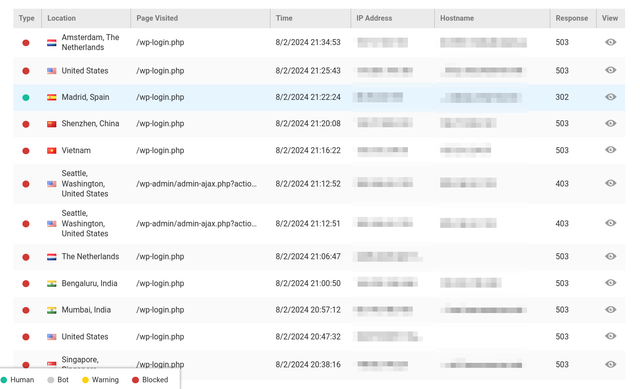Image resolution: width=640 pixels, height=389 pixels.
Task: Click red blocked dot on Mumbai row
Action: [26, 310]
